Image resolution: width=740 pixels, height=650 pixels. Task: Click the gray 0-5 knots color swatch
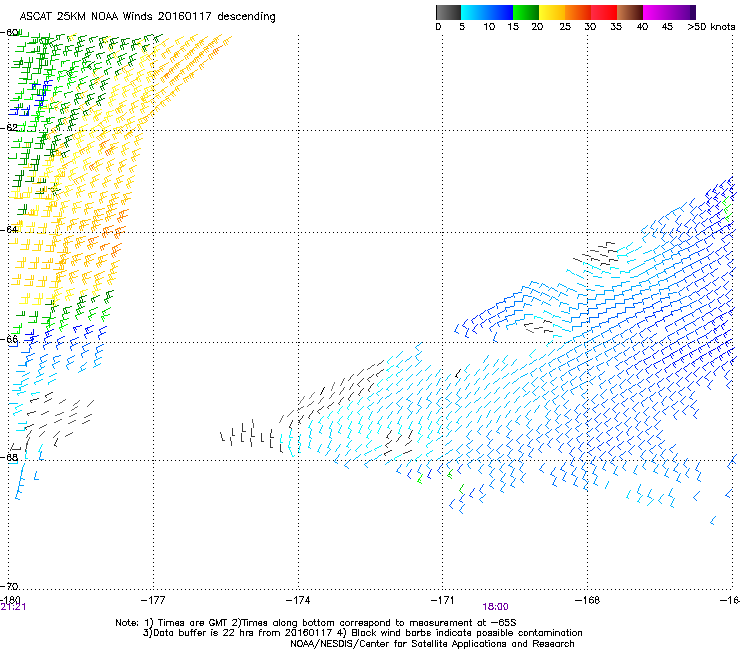pyautogui.click(x=448, y=12)
